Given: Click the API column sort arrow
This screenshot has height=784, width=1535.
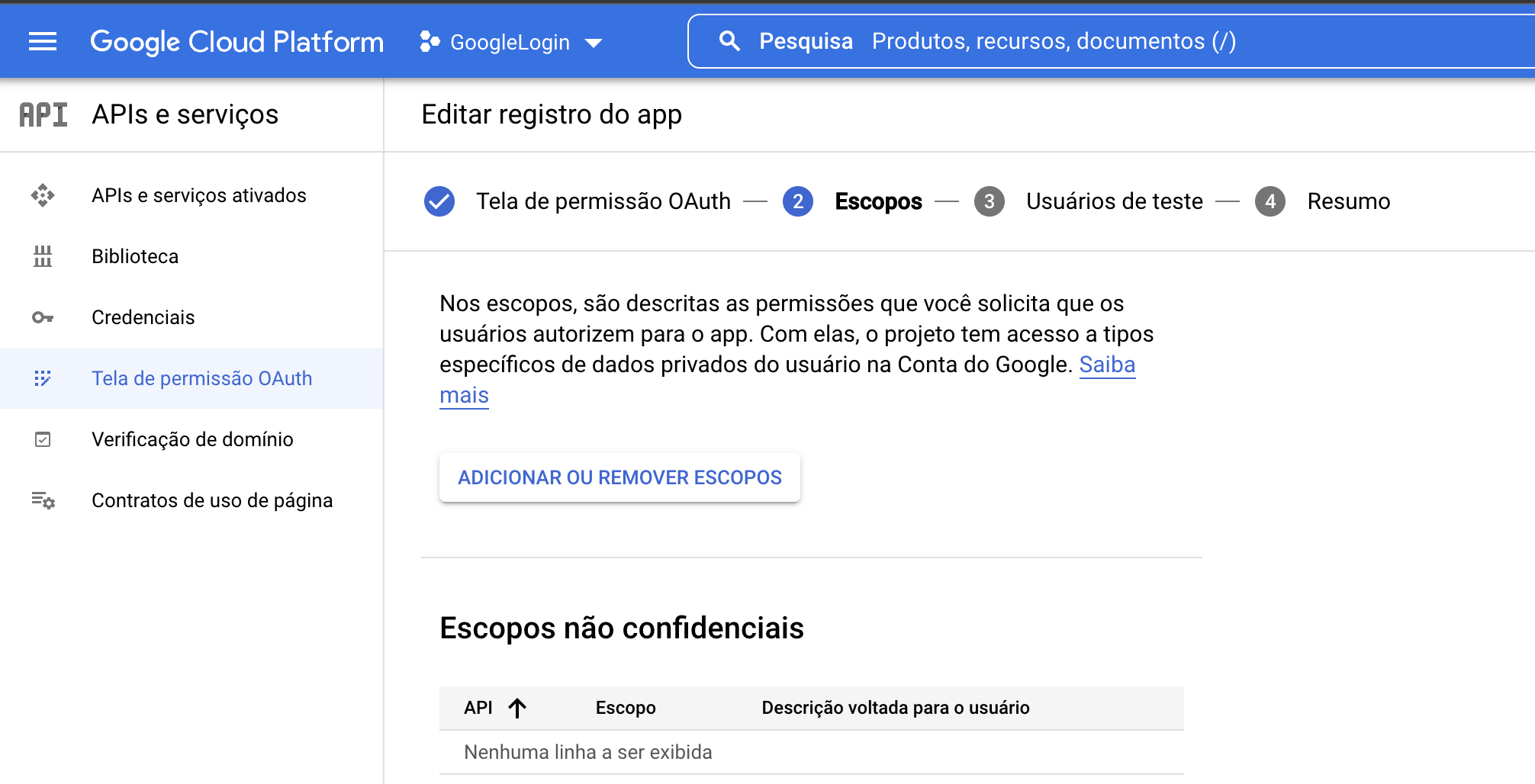Looking at the screenshot, I should coord(517,708).
